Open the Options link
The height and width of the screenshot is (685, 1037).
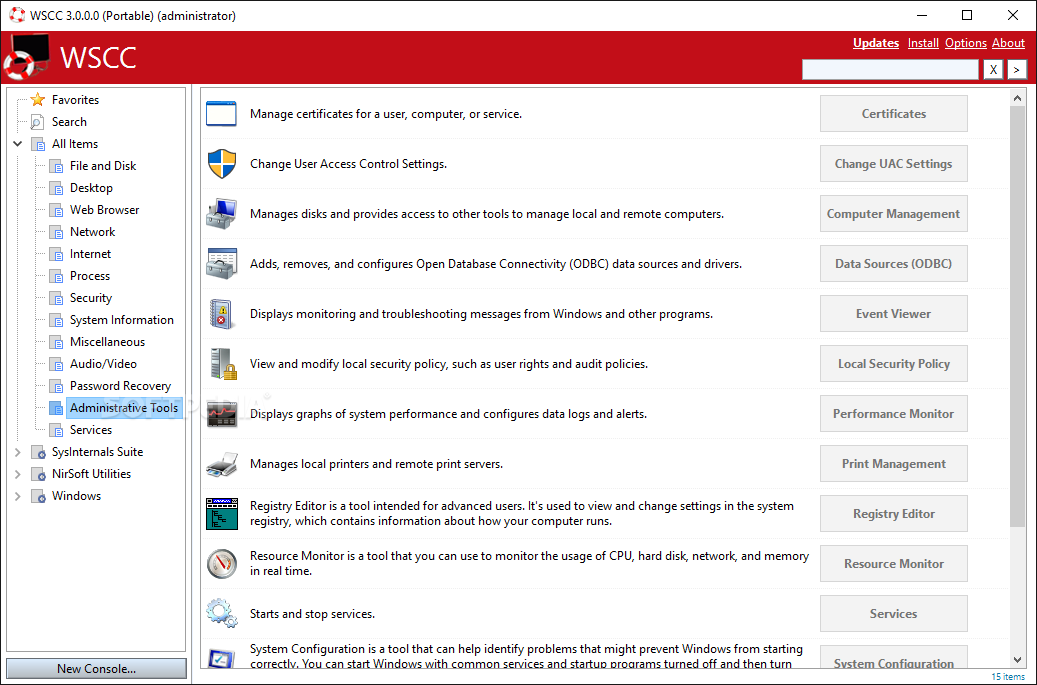tap(966, 43)
